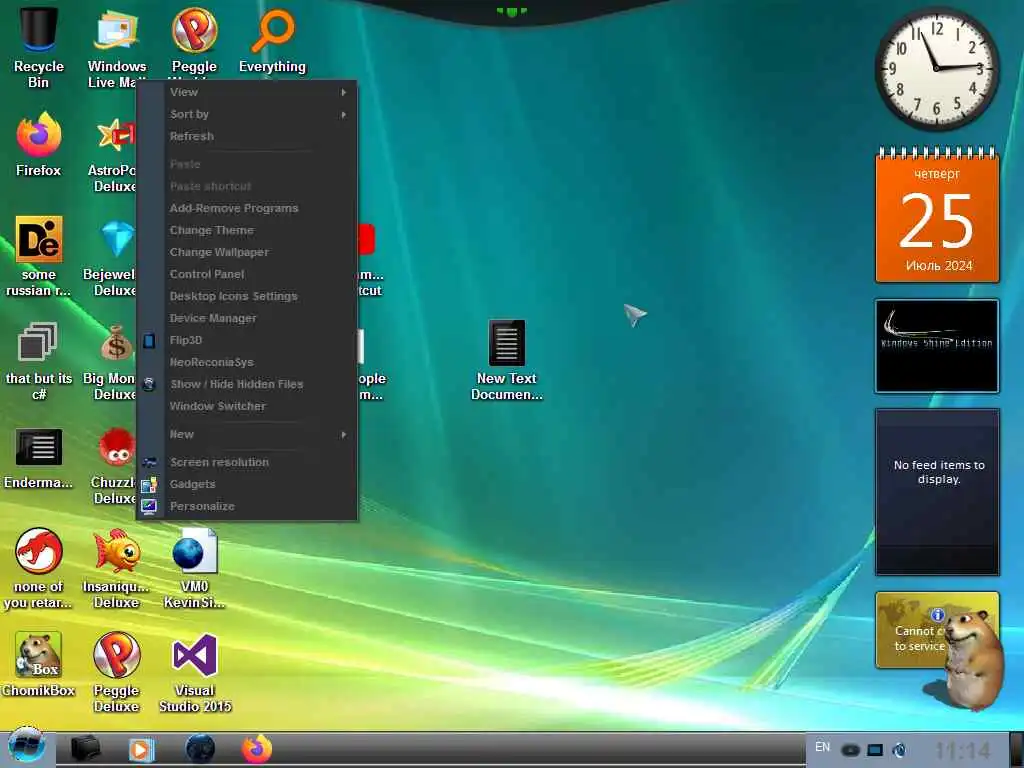Click the Windows Shine Edition gadget

coord(937,346)
